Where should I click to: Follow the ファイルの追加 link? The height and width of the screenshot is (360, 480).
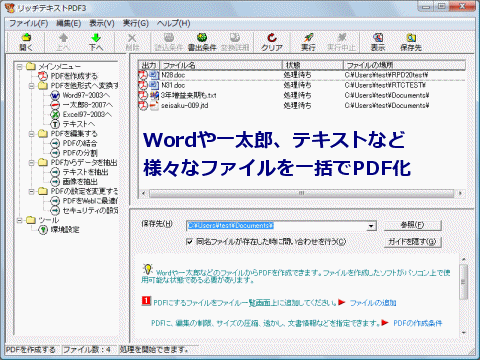373,303
